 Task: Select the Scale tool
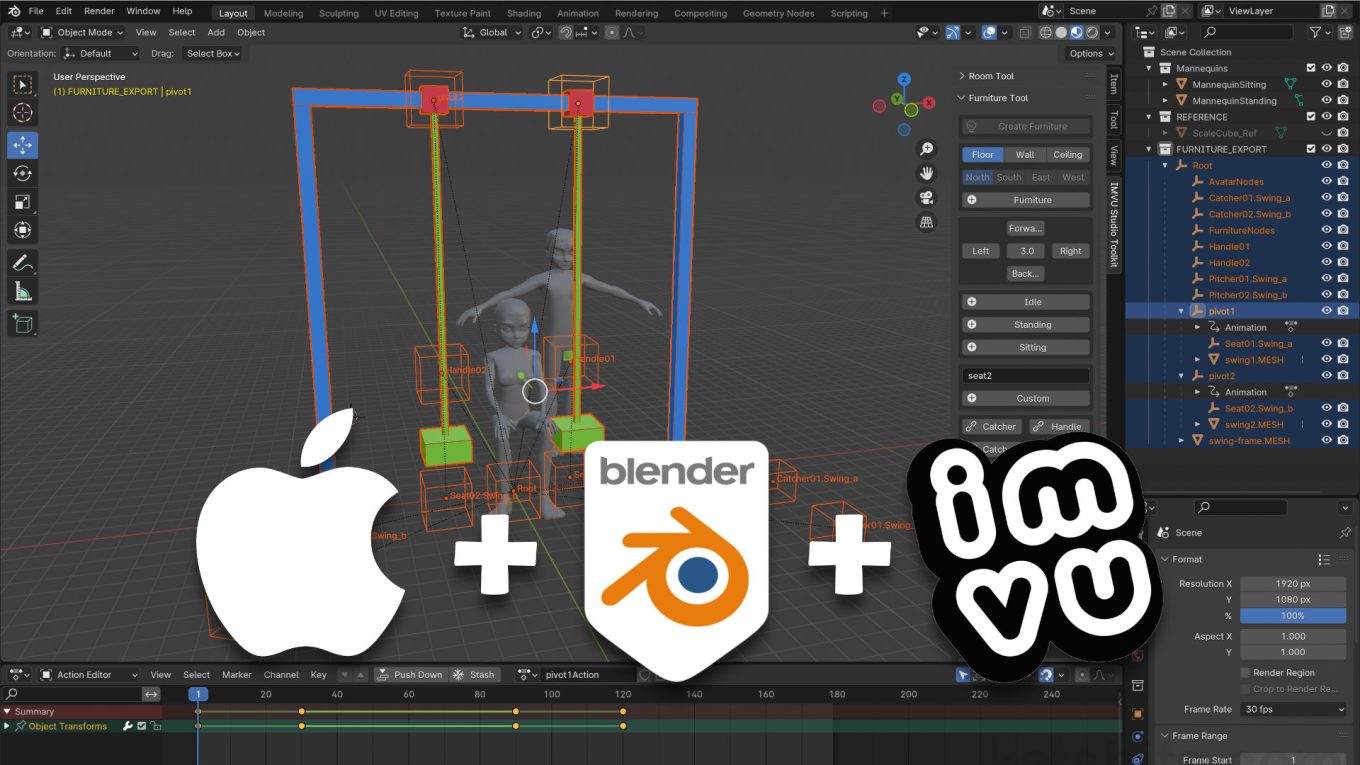pyautogui.click(x=22, y=202)
